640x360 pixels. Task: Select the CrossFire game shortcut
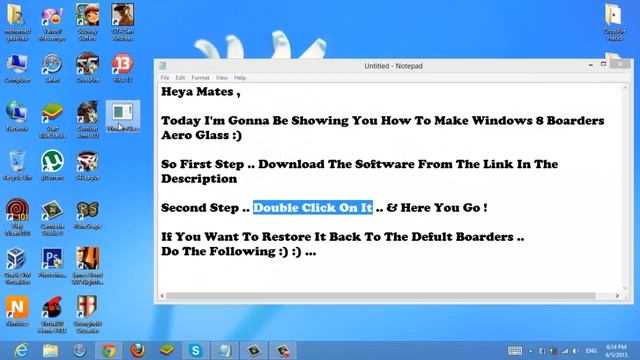(87, 69)
